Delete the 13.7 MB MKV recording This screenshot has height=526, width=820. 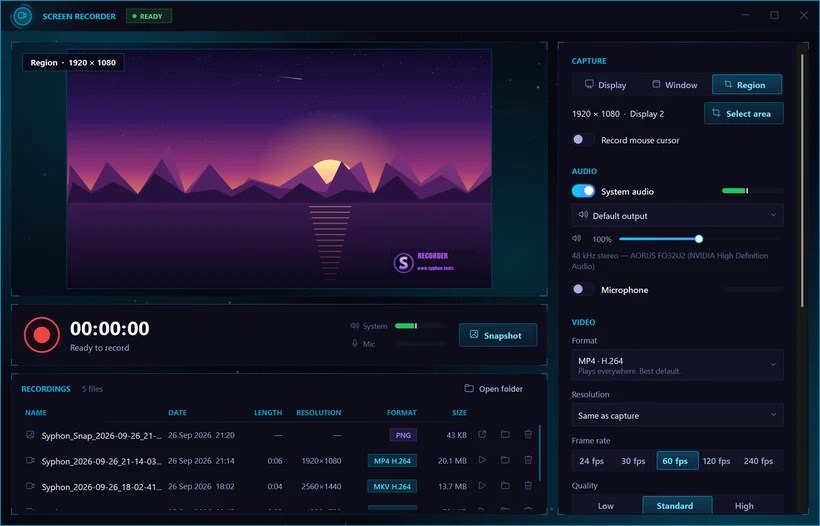coord(528,486)
